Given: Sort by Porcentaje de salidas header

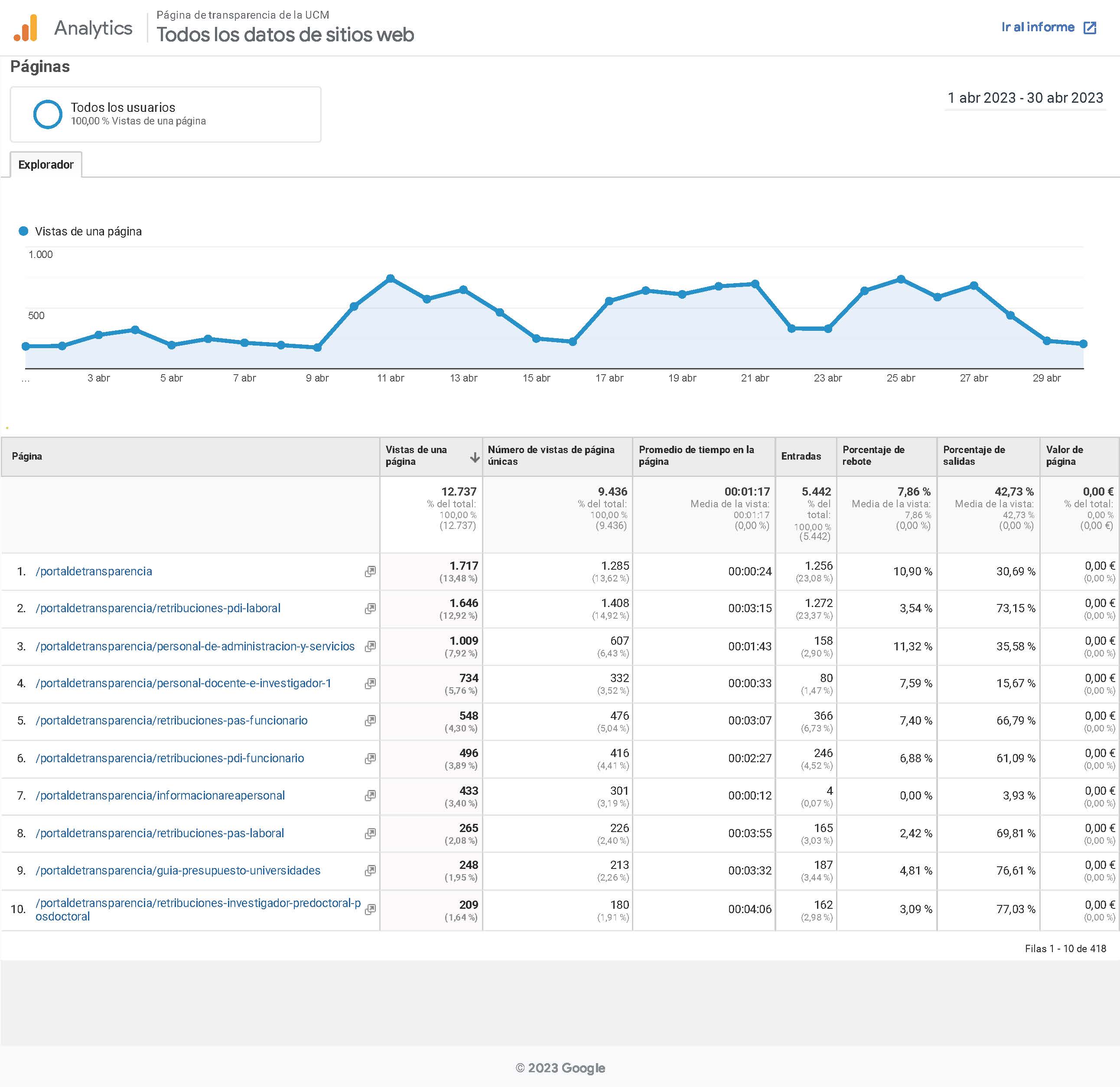Looking at the screenshot, I should tap(989, 457).
